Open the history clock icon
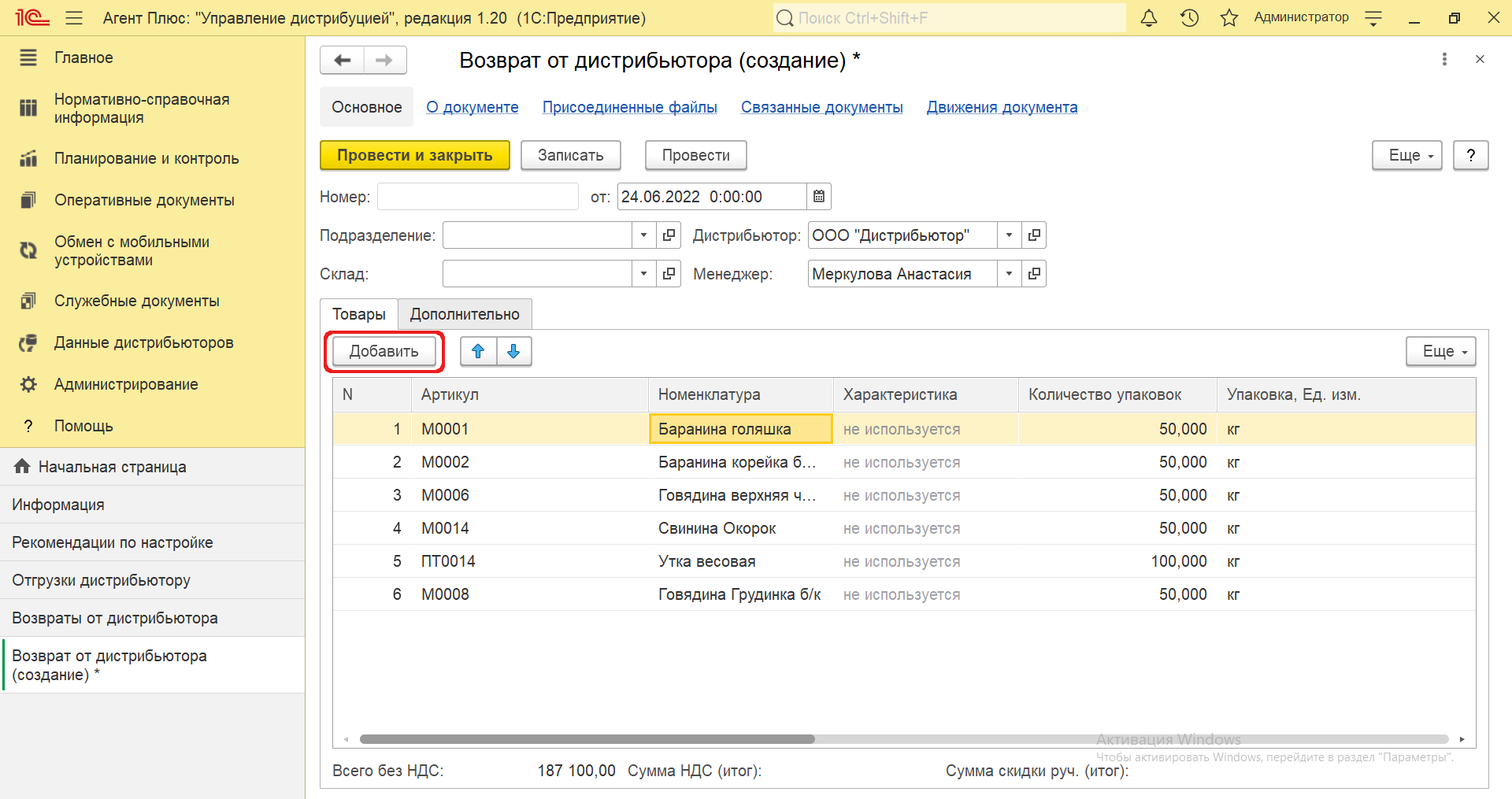 point(1189,17)
